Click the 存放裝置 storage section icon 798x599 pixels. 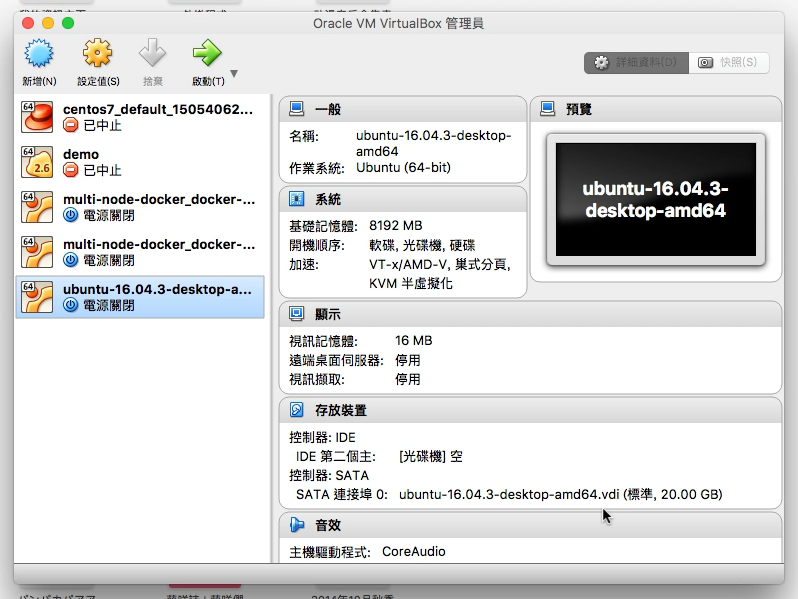[x=297, y=410]
